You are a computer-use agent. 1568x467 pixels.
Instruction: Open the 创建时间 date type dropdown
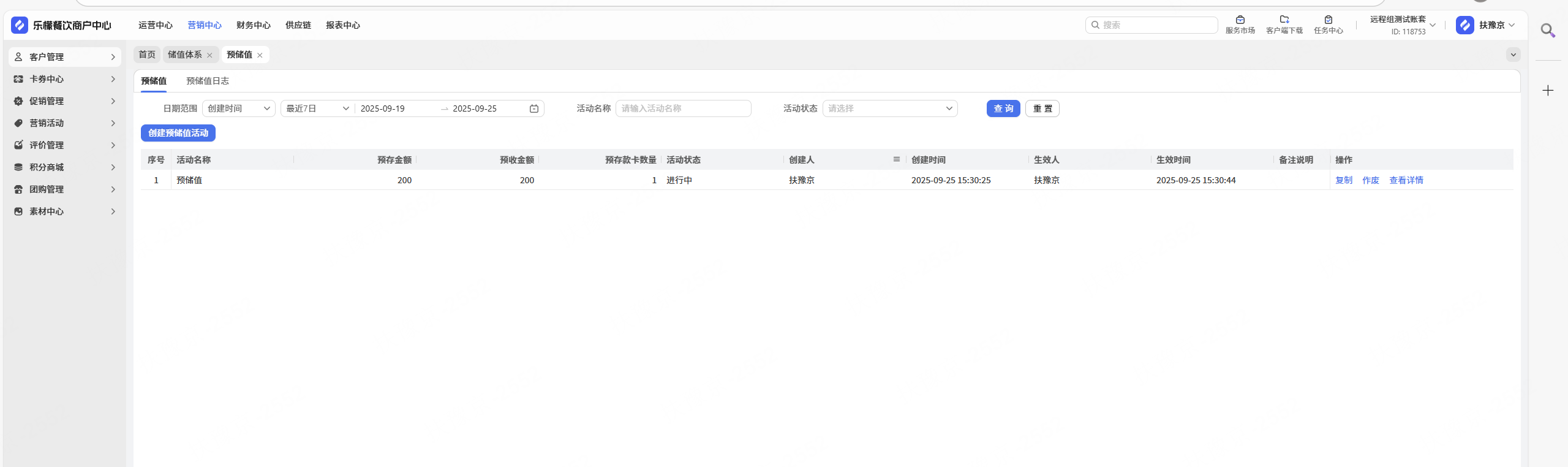tap(239, 108)
